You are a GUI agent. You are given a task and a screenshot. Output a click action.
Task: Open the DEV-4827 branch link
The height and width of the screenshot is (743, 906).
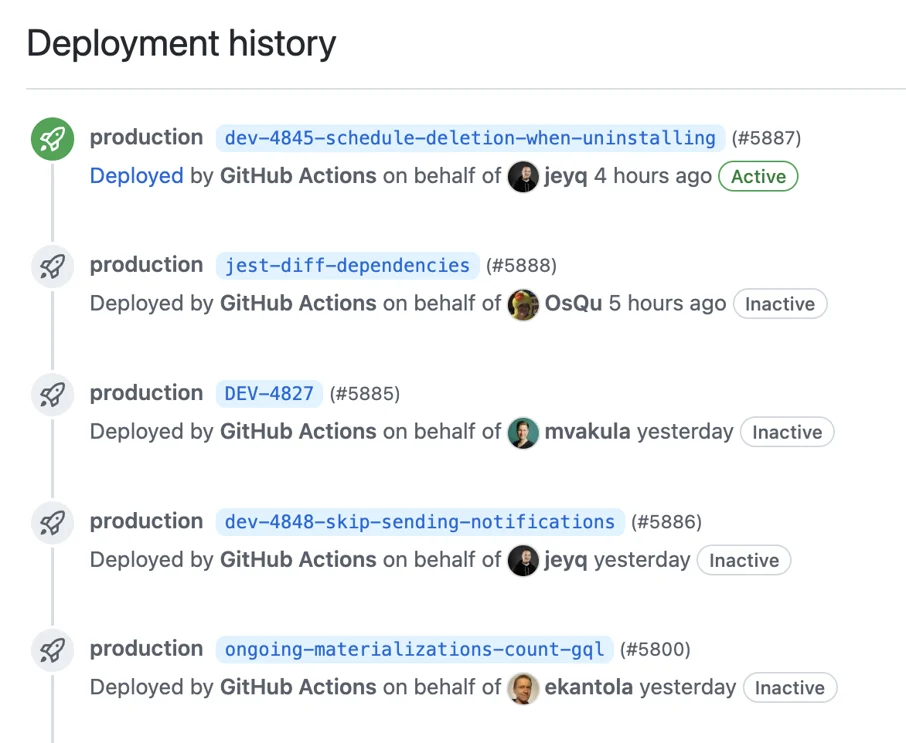tap(269, 394)
